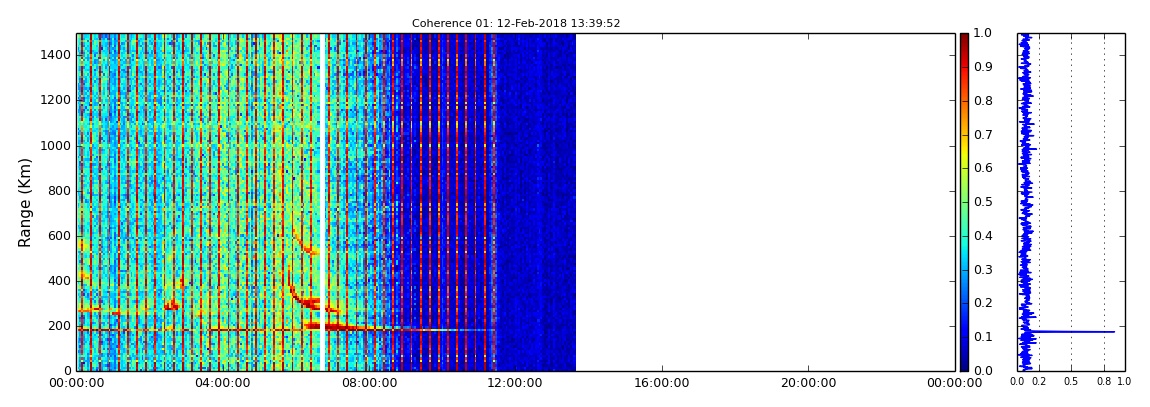Image resolution: width=1150 pixels, height=407 pixels.
Task: Click the colorbar label 0.5
Action: (981, 202)
